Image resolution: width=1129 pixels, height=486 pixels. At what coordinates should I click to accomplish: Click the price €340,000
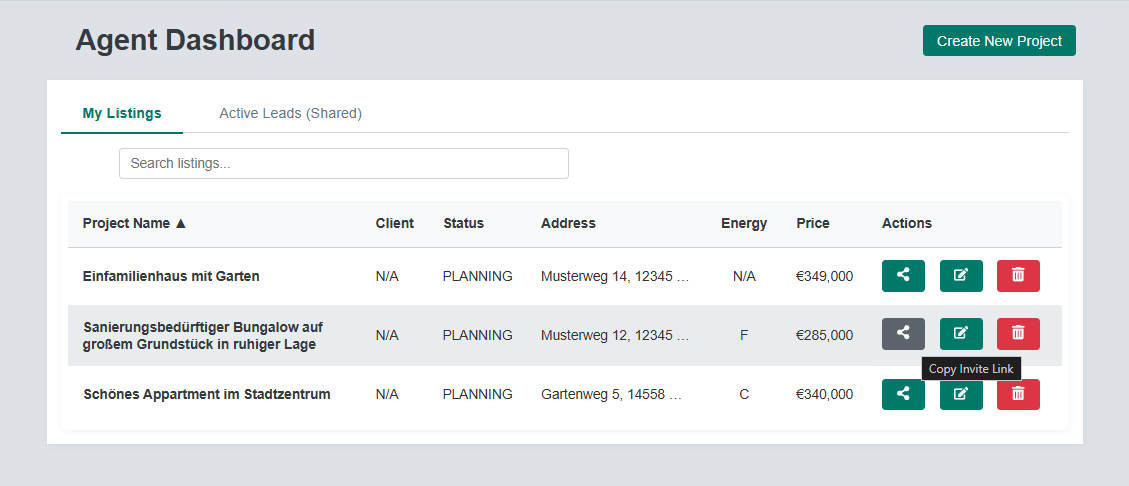pos(824,395)
